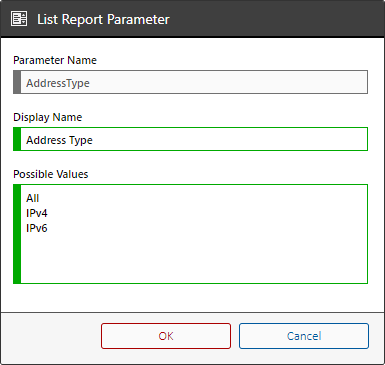This screenshot has width=385, height=365.
Task: Click the gray indicator bar of Parameter Name
Action: 17,82
